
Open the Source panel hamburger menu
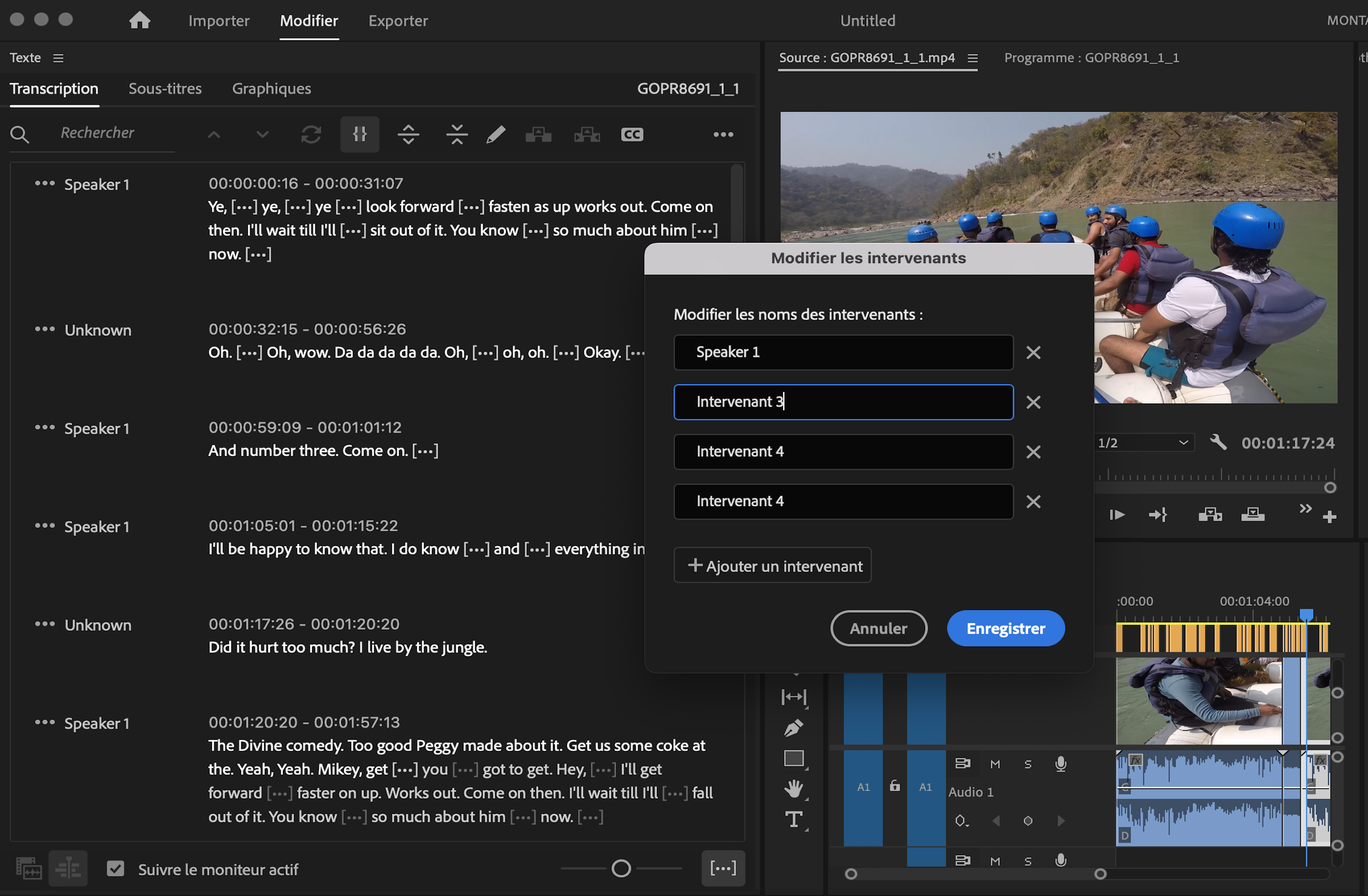pyautogui.click(x=973, y=58)
